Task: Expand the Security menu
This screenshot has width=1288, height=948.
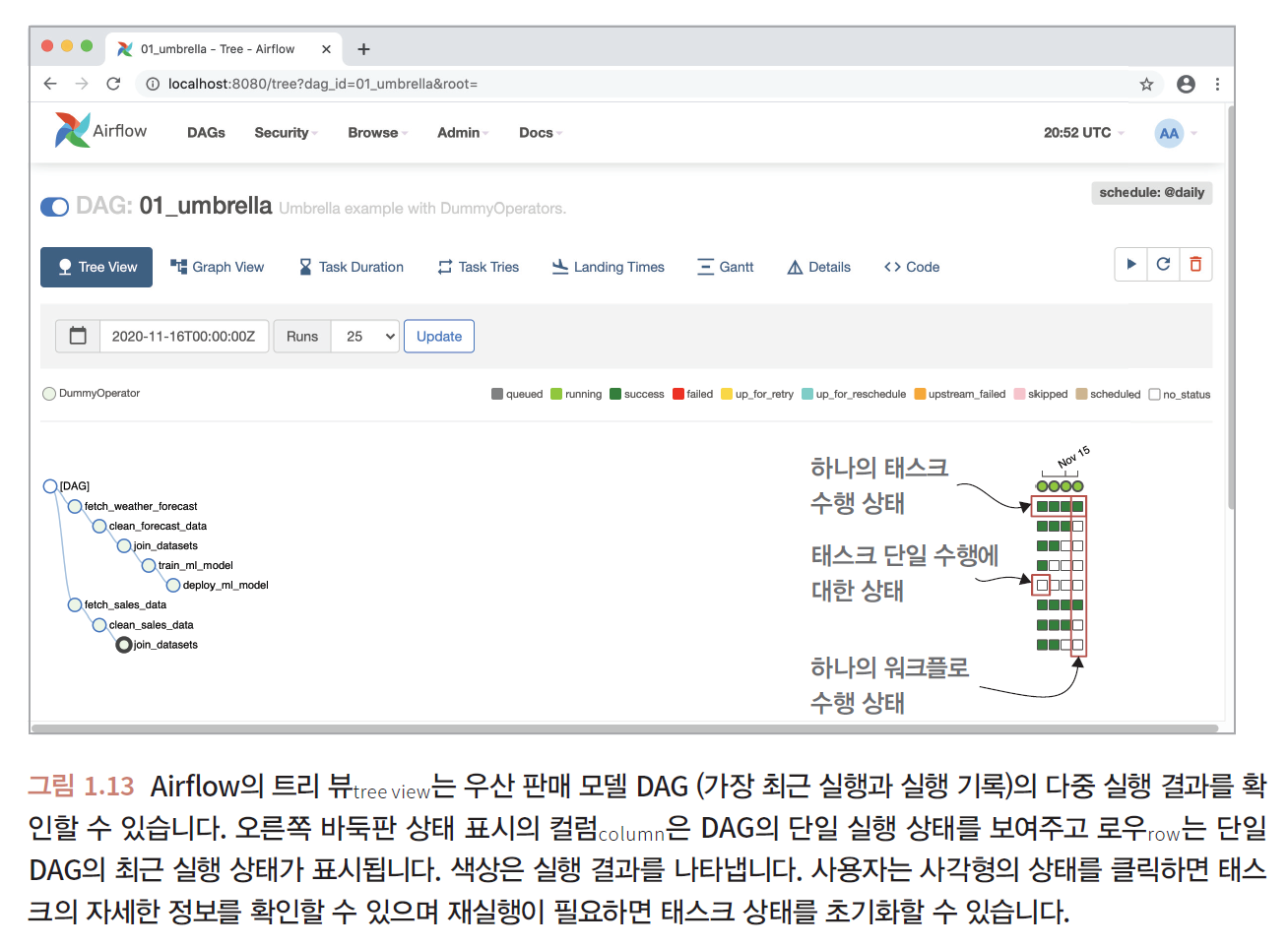Action: pyautogui.click(x=286, y=133)
